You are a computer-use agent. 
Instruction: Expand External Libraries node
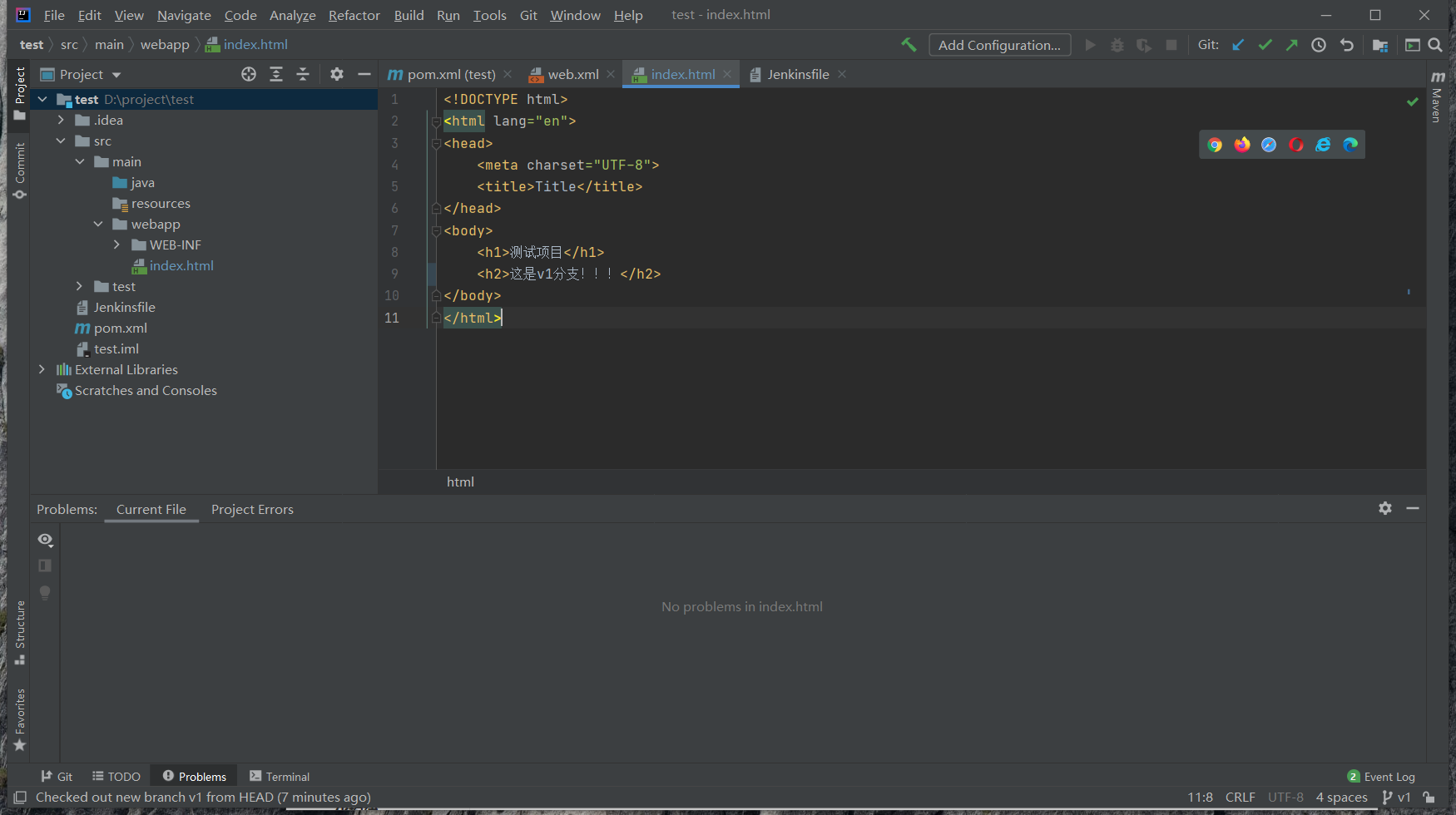[42, 369]
